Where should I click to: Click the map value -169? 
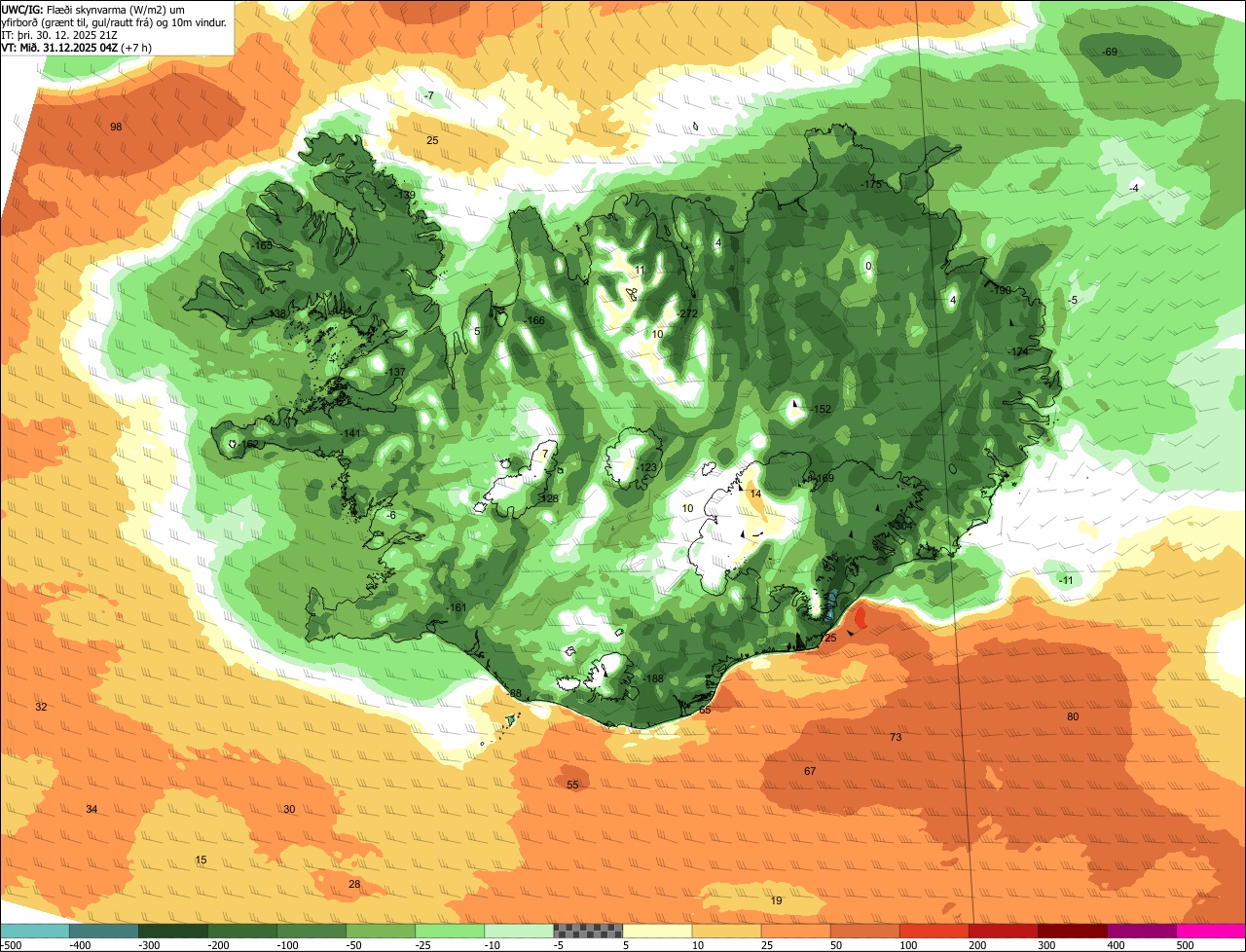[x=825, y=478]
